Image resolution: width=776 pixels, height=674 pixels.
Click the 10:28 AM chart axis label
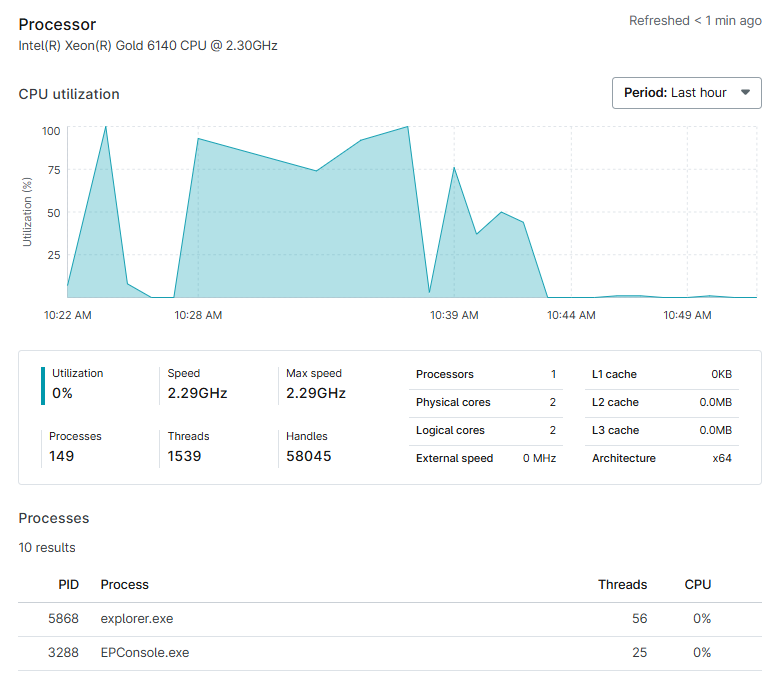(x=198, y=315)
